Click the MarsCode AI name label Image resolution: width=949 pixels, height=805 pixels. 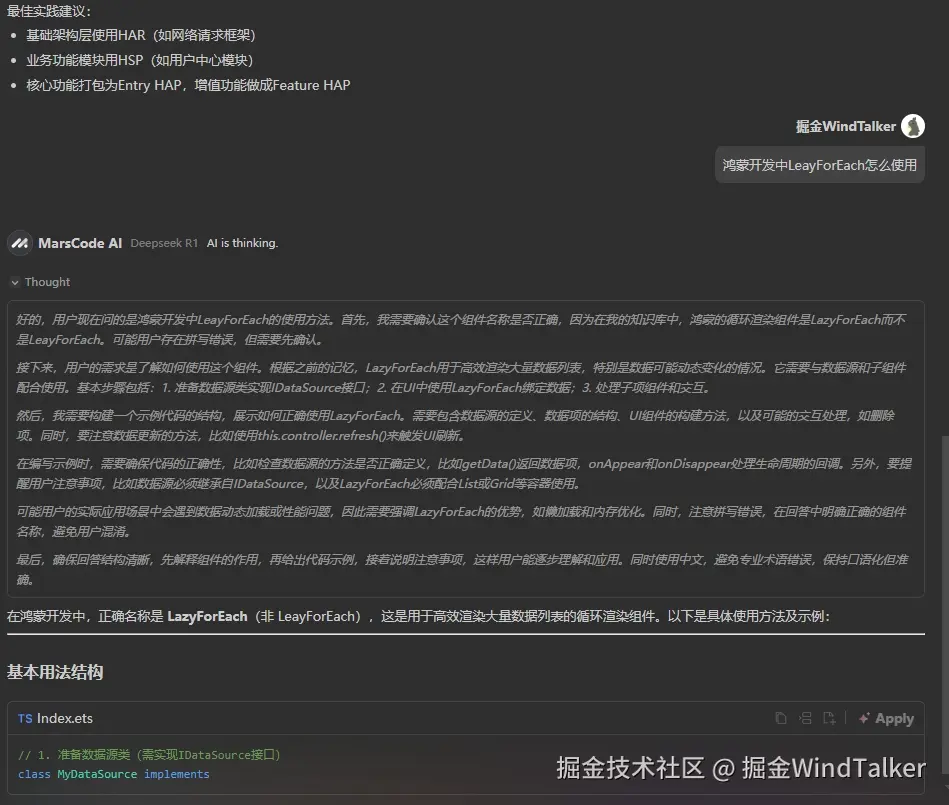pos(80,243)
